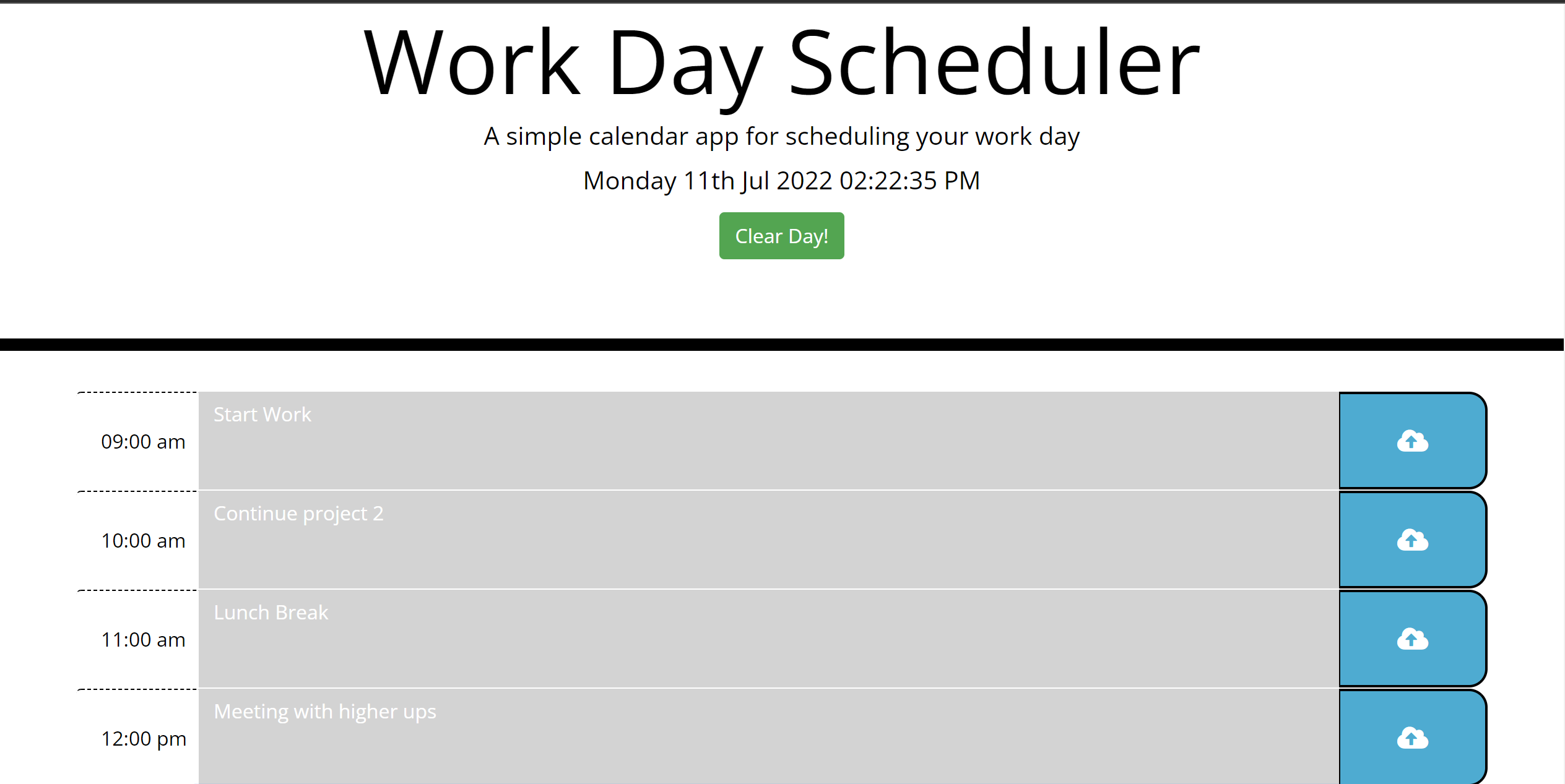Click the green Clear Day! button
1565x784 pixels.
click(781, 236)
